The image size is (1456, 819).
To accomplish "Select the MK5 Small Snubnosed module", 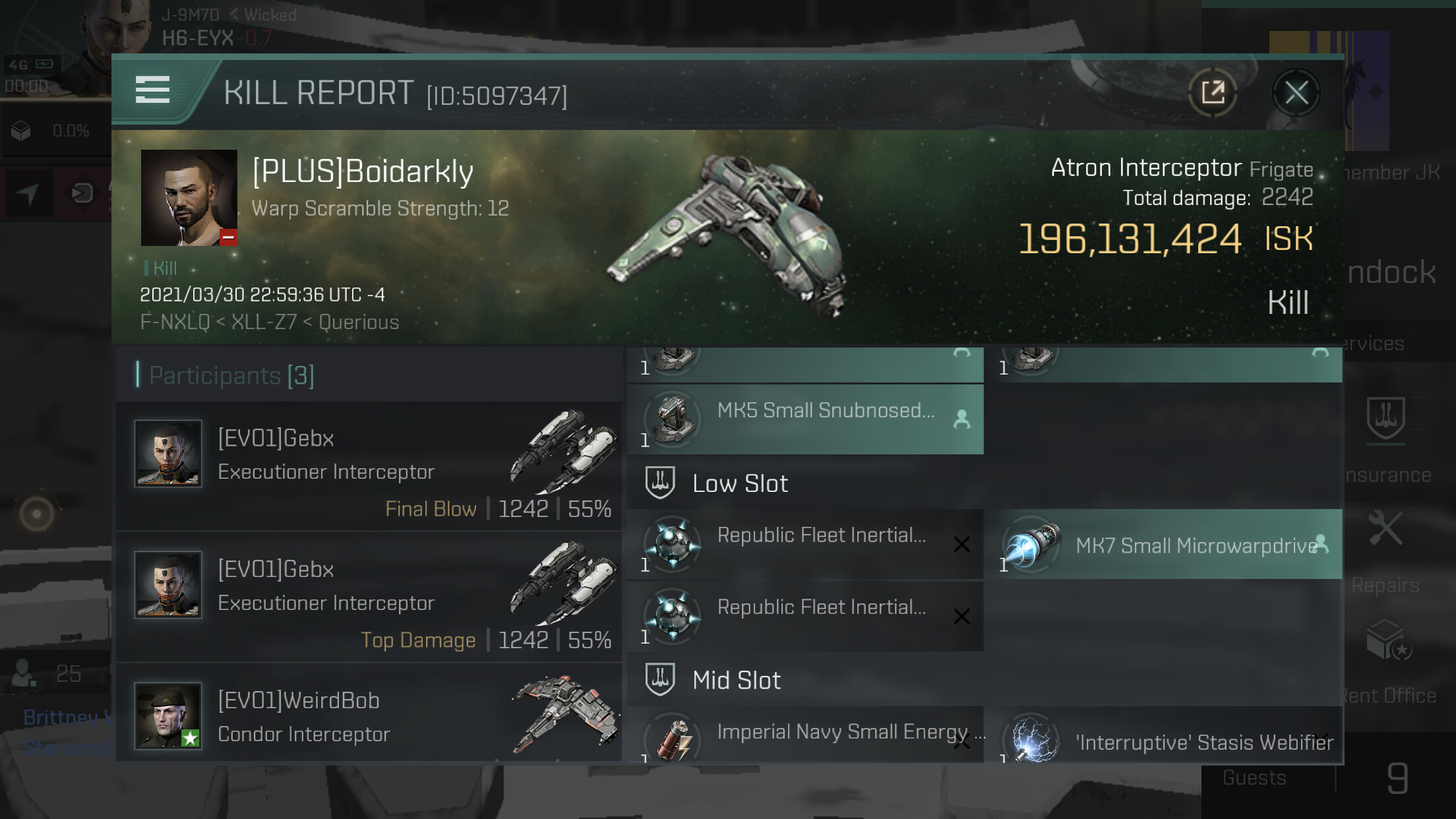I will click(805, 419).
